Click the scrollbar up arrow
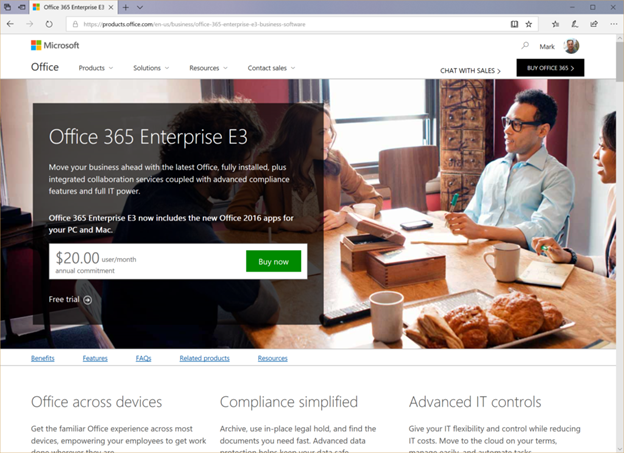Image resolution: width=624 pixels, height=453 pixels. [x=620, y=38]
